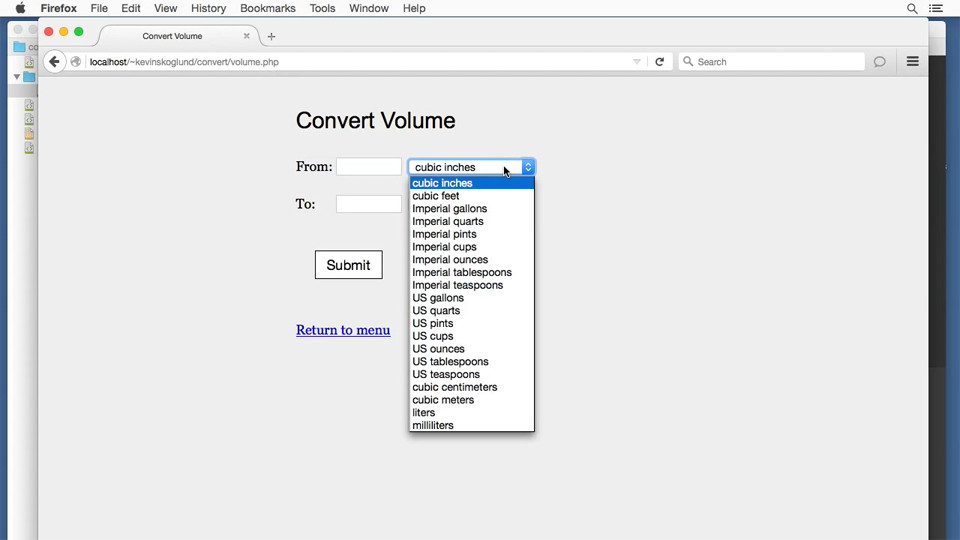The image size is (960, 540).
Task: Select Imperial teaspoons option
Action: click(471, 285)
